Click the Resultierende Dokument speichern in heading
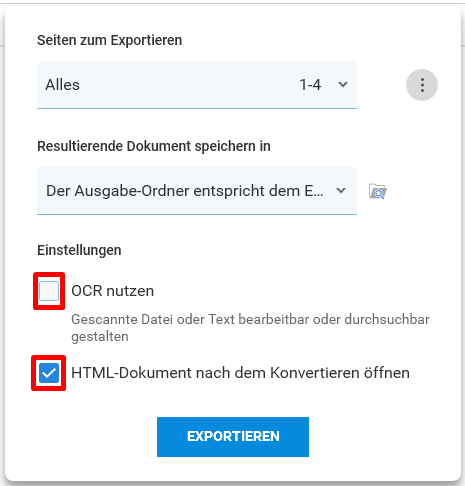Screen dimensions: 465x486 point(154,146)
